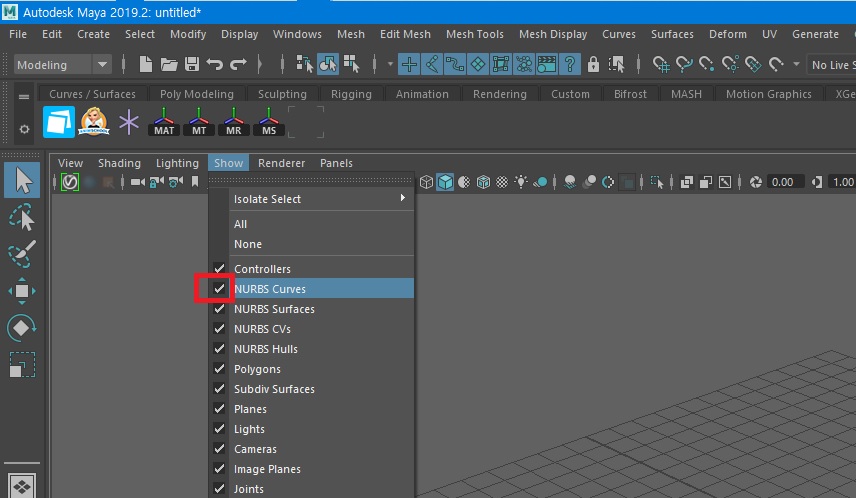Activate the Paint Selection tool
Image resolution: width=856 pixels, height=498 pixels.
(x=22, y=254)
